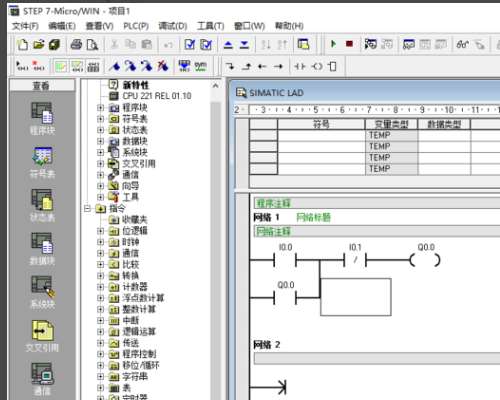The width and height of the screenshot is (500, 400).
Task: Click the 查看 view bar header
Action: 42,85
